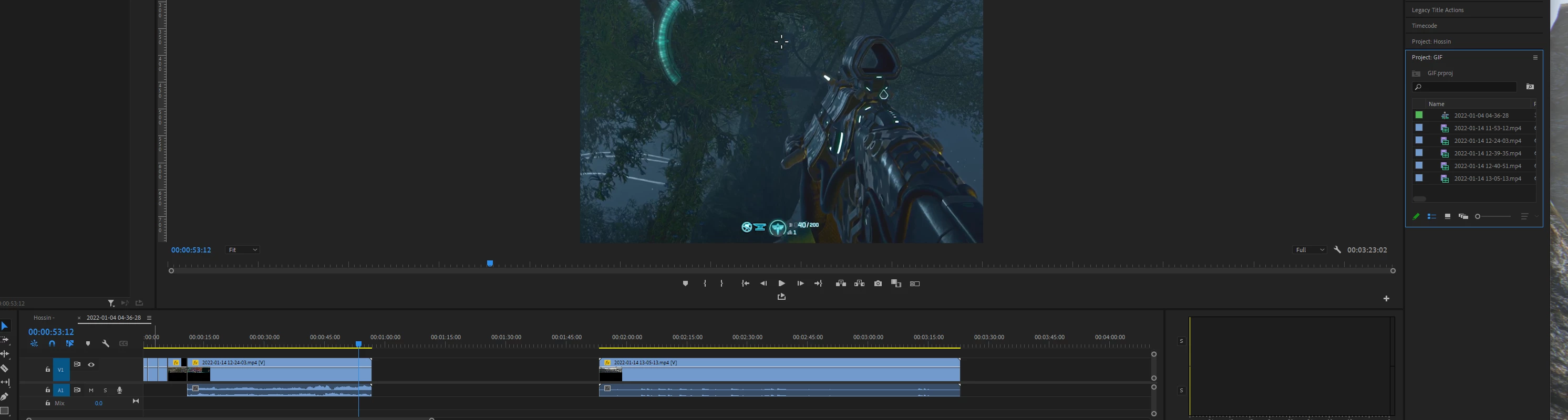1568x420 pixels.
Task: Toggle A1 track lock
Action: [x=47, y=390]
